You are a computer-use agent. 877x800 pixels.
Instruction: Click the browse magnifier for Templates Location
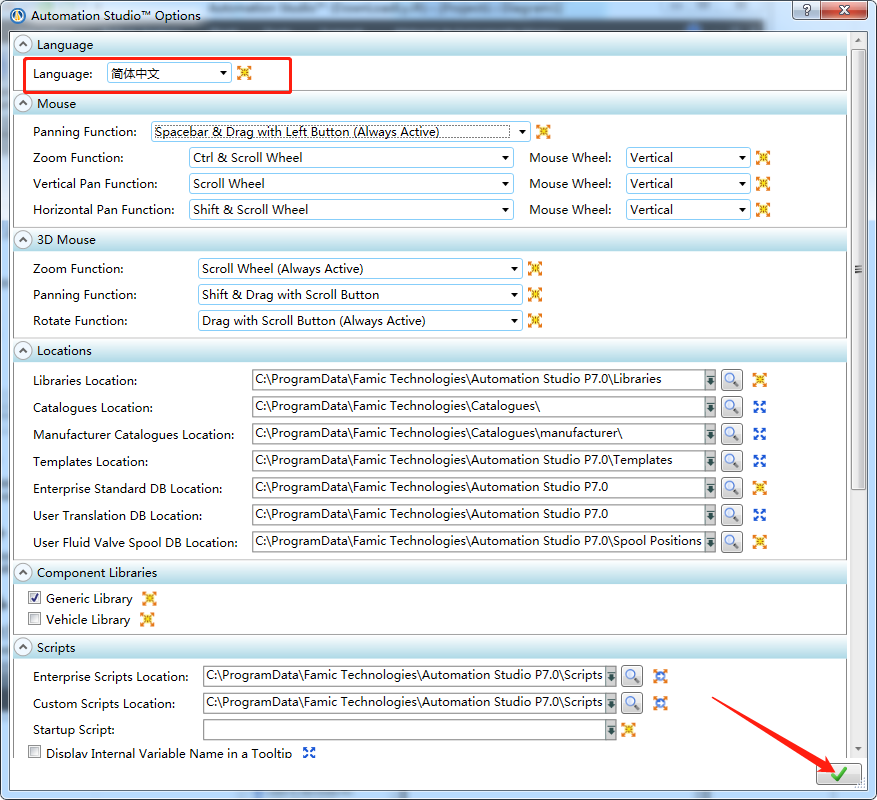point(732,461)
